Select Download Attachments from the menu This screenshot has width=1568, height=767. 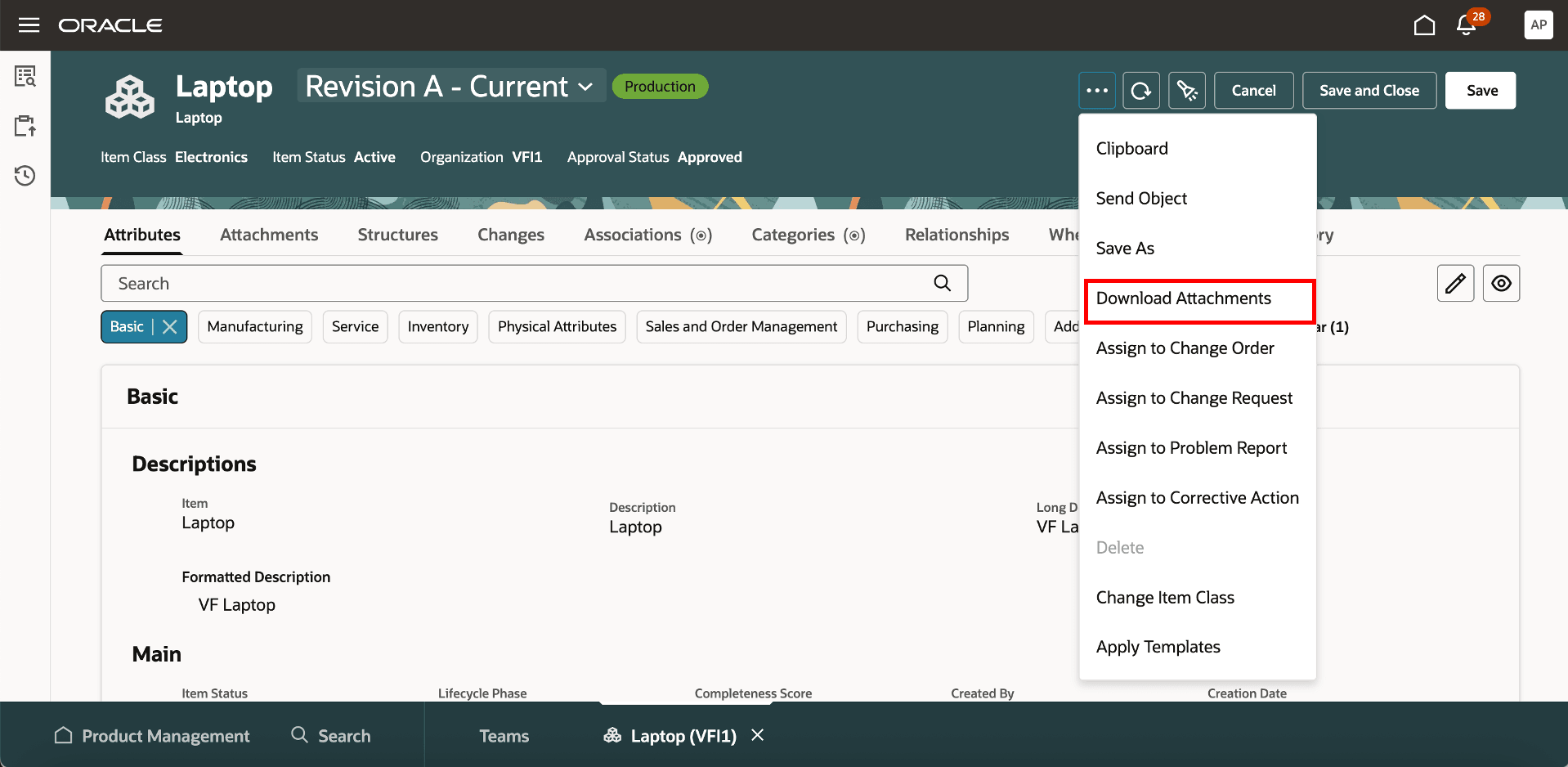(x=1184, y=298)
